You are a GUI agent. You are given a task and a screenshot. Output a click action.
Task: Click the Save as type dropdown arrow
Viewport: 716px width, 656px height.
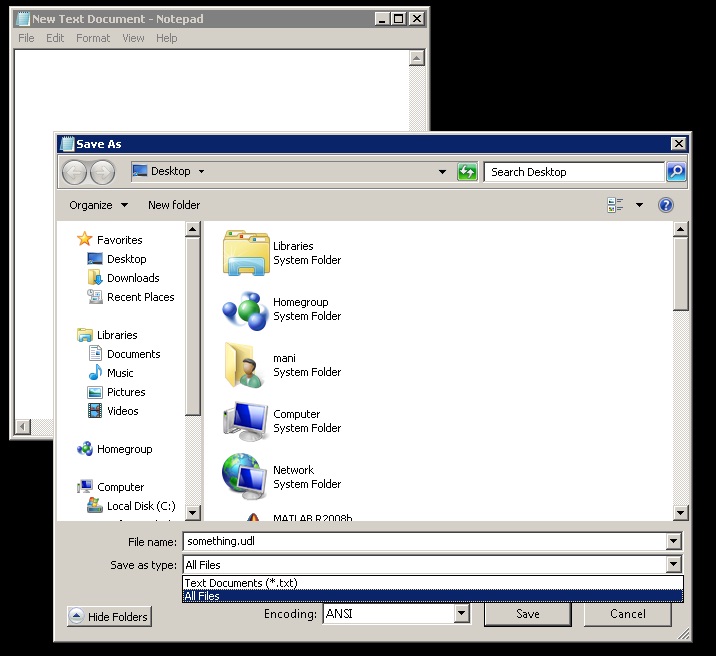click(673, 564)
